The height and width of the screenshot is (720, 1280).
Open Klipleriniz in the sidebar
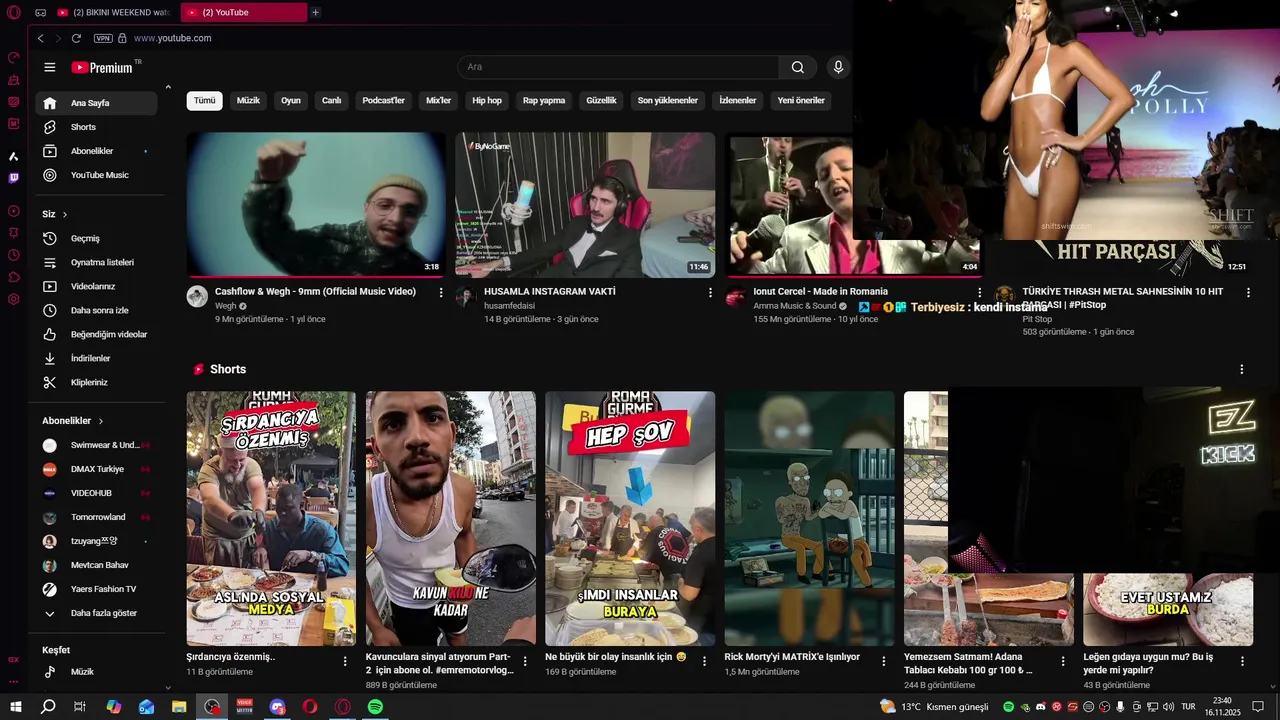pos(96,383)
